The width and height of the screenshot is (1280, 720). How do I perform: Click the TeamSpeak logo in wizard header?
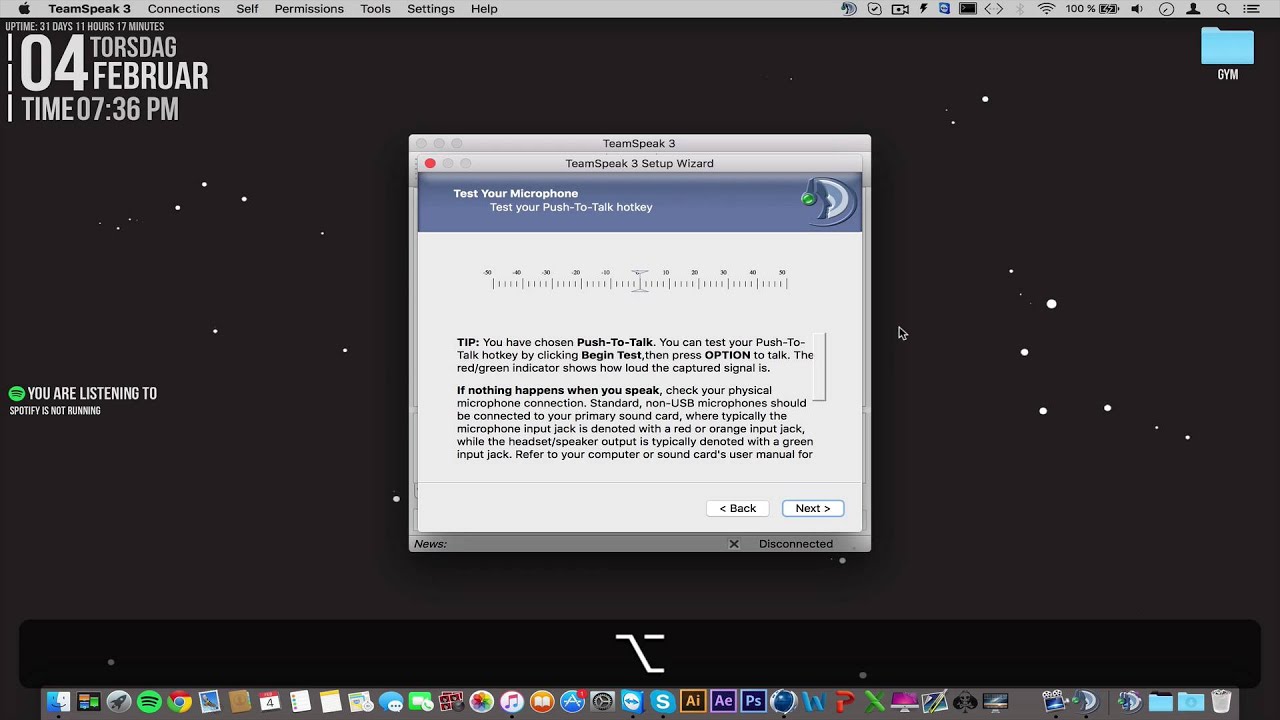tap(830, 200)
